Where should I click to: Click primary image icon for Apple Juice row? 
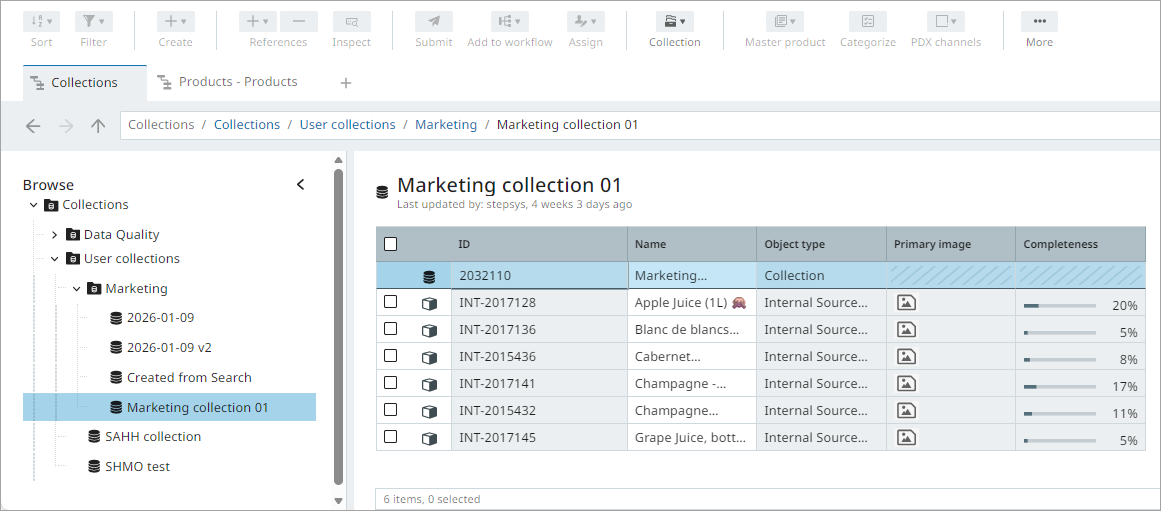pos(906,302)
